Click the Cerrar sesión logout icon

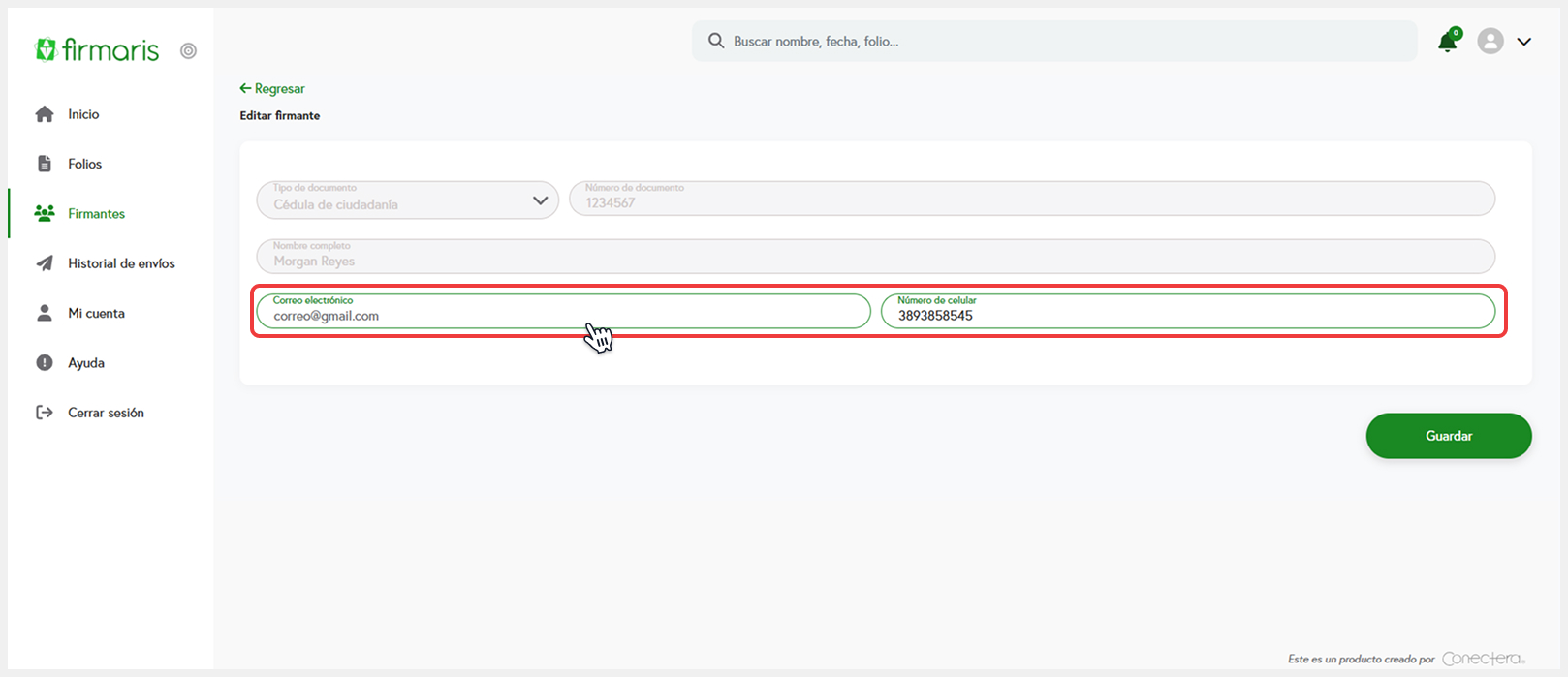45,413
